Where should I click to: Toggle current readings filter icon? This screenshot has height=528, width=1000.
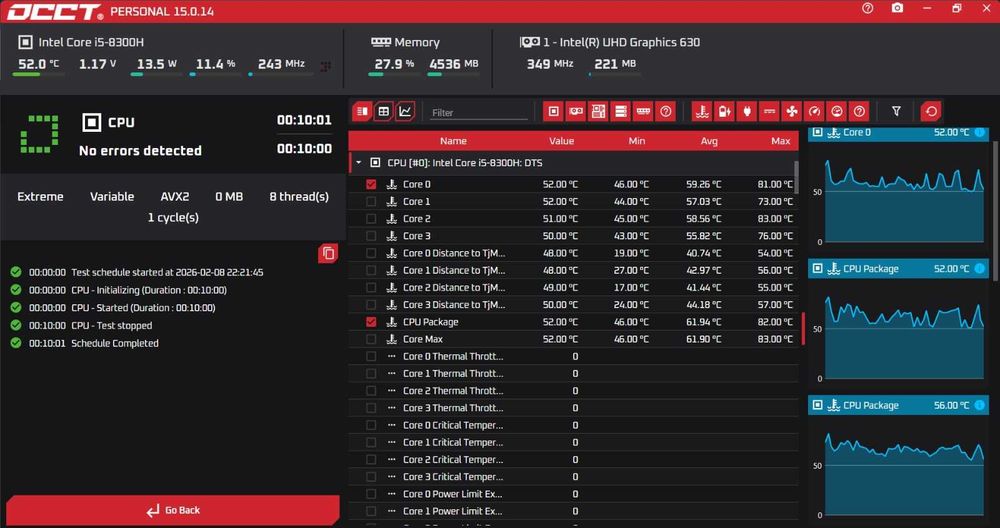tap(769, 112)
